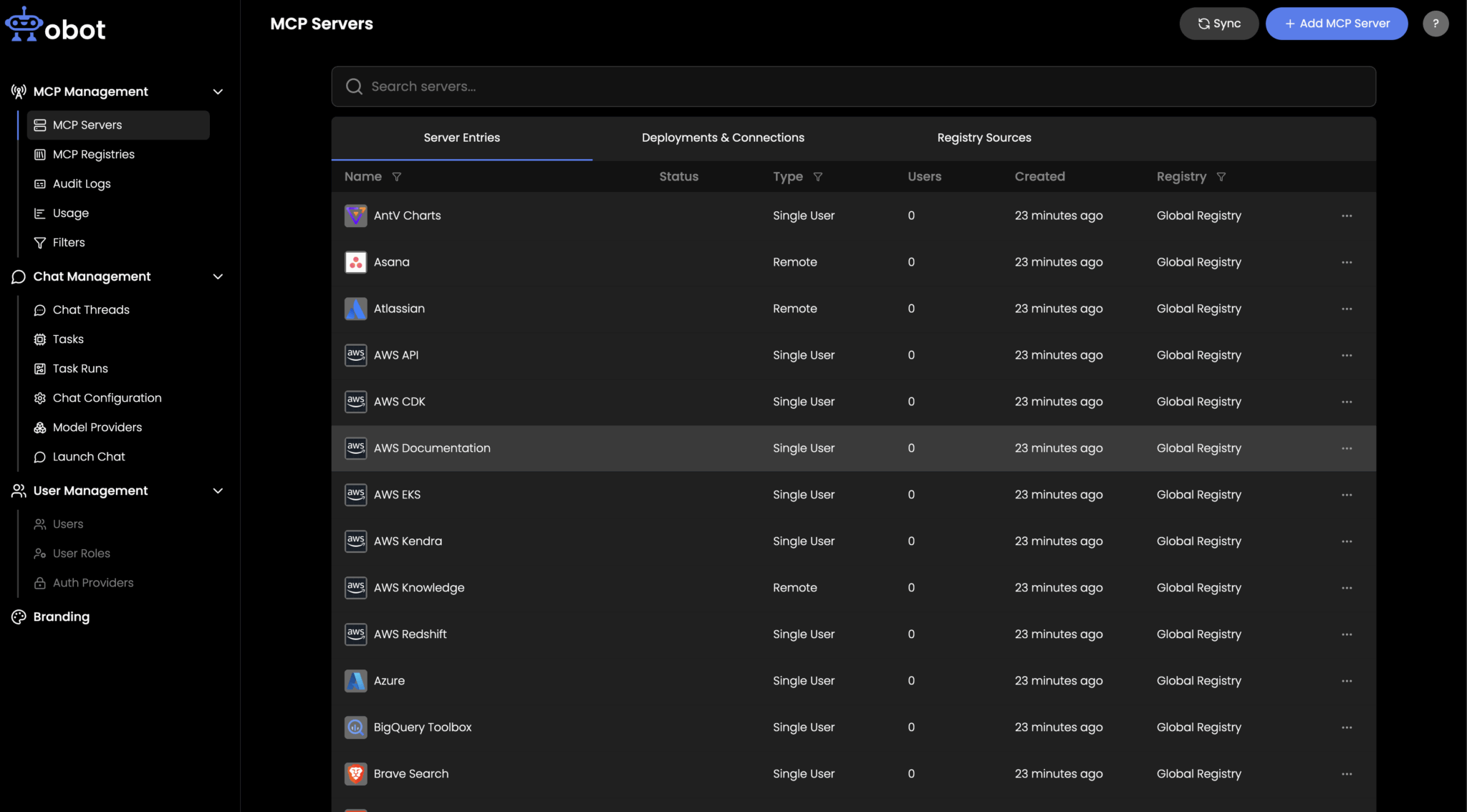Click the Obot robot logo
Image resolution: width=1467 pixels, height=812 pixels.
[x=24, y=24]
